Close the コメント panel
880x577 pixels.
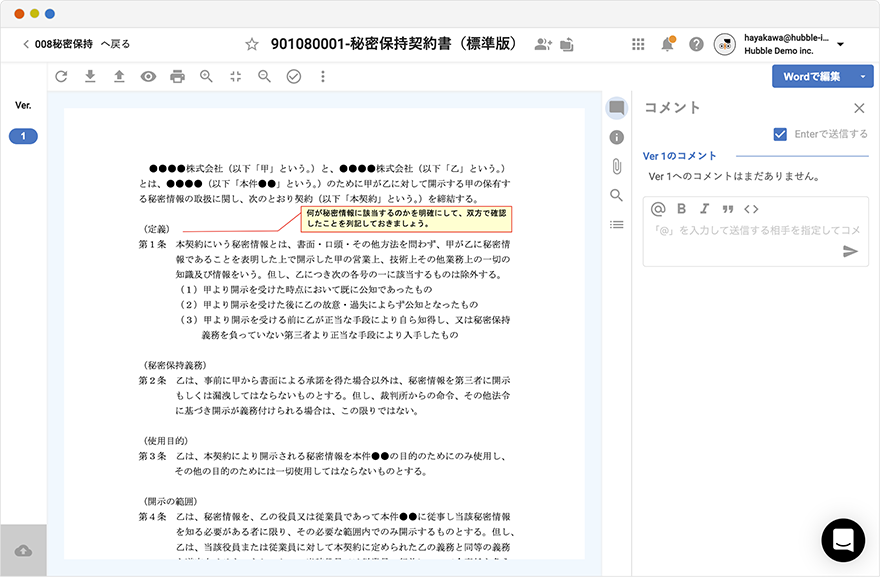[x=859, y=108]
